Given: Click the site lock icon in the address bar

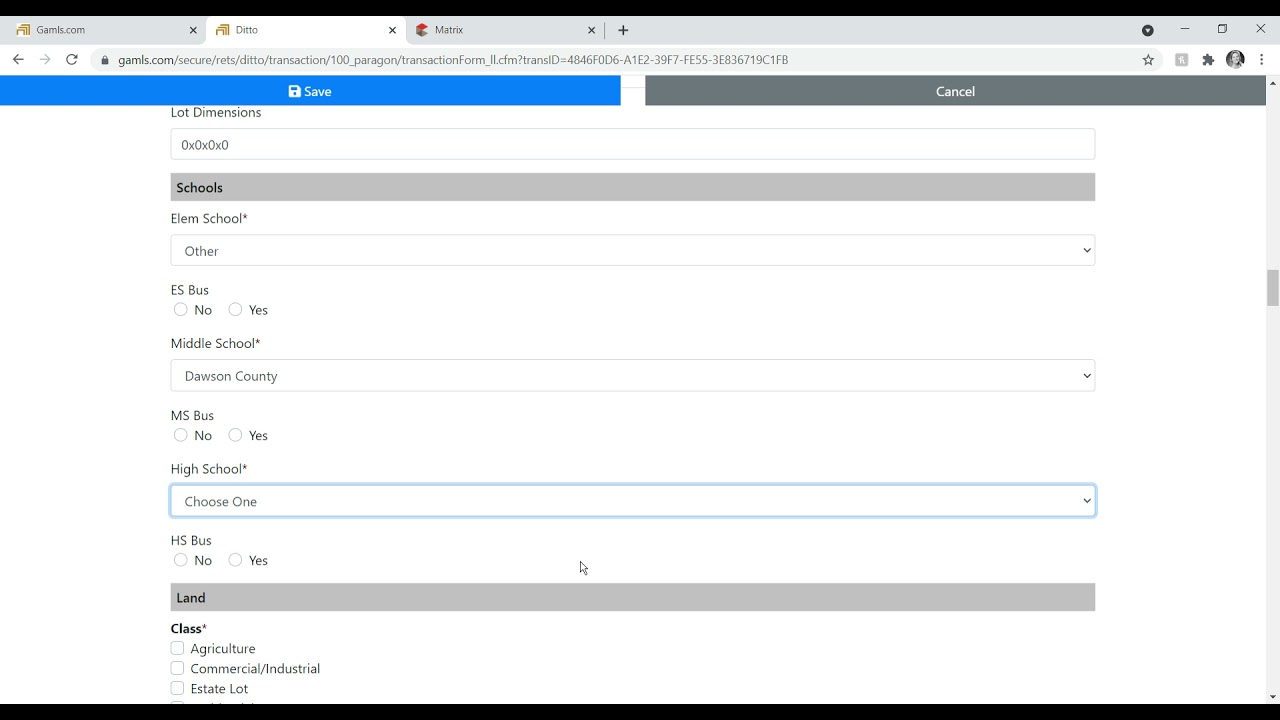Looking at the screenshot, I should pyautogui.click(x=104, y=60).
